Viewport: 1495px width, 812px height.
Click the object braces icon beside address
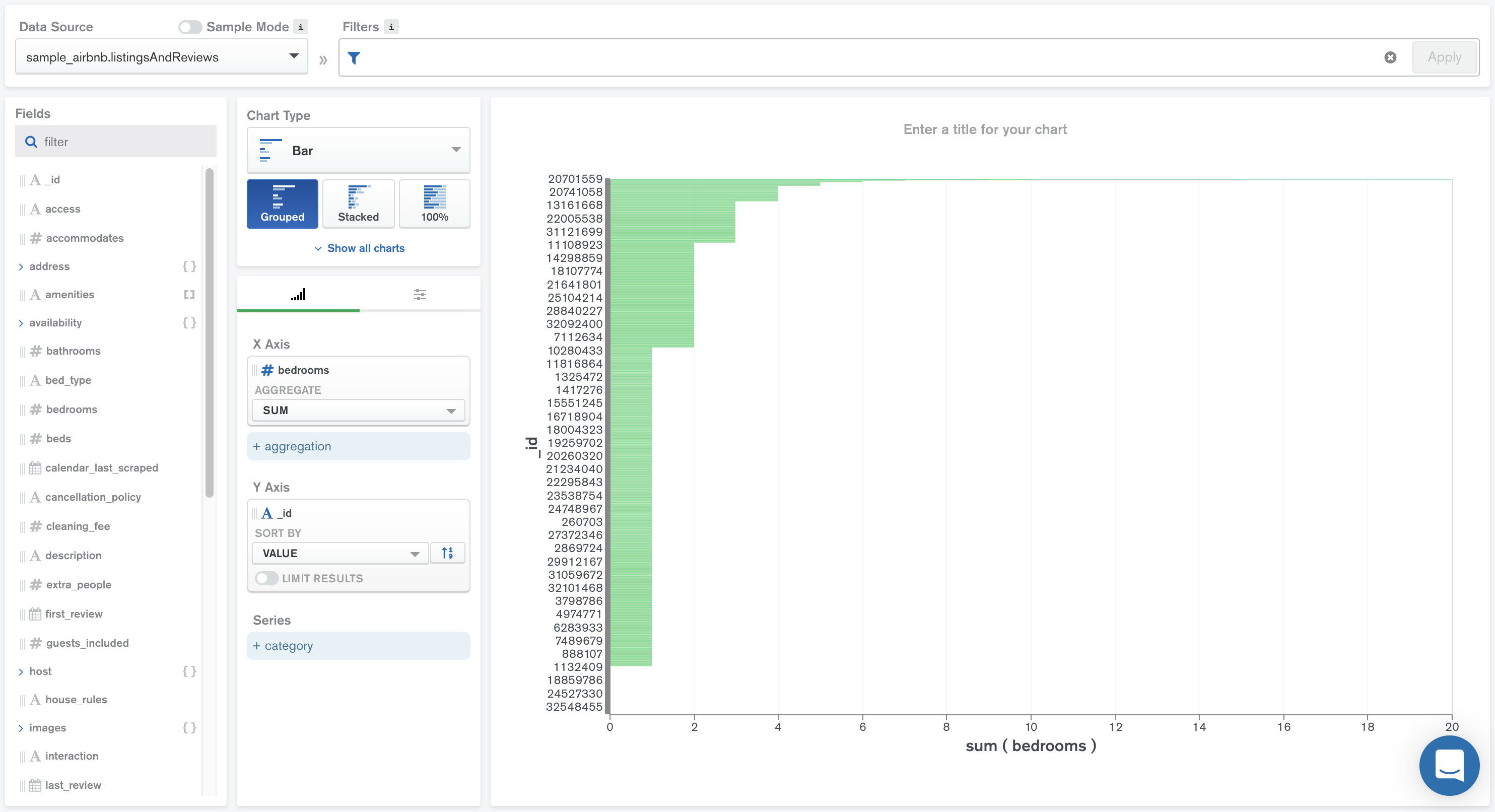coord(189,266)
